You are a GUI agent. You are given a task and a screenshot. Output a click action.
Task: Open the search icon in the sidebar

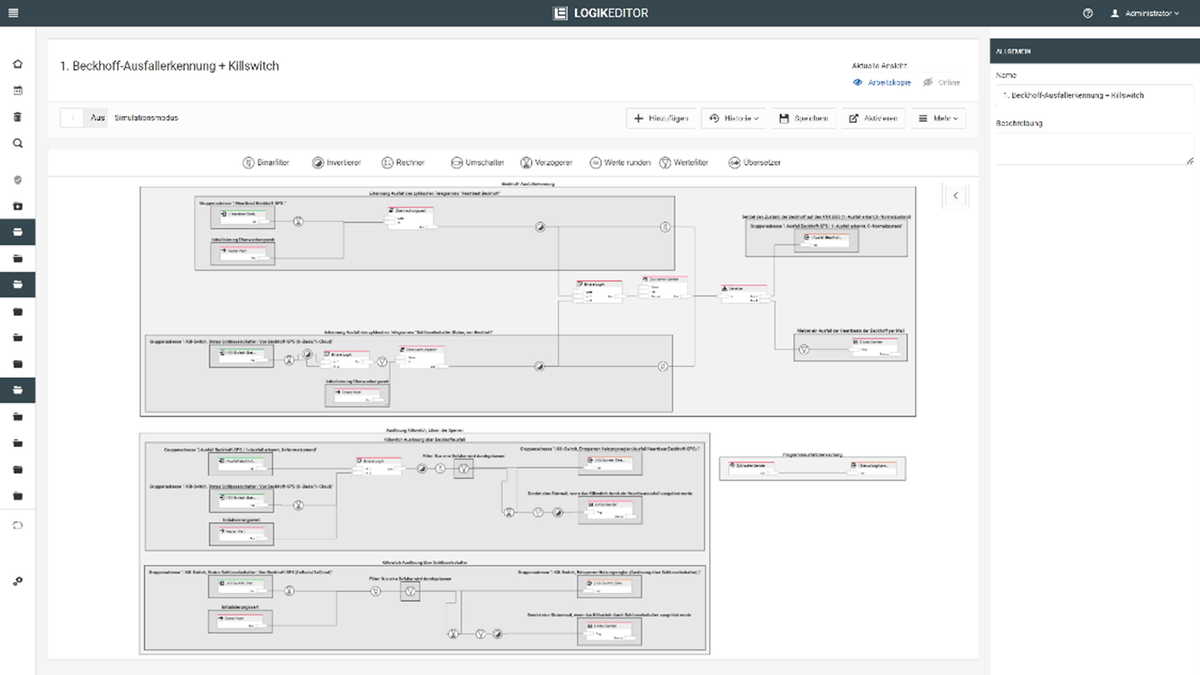click(x=17, y=143)
